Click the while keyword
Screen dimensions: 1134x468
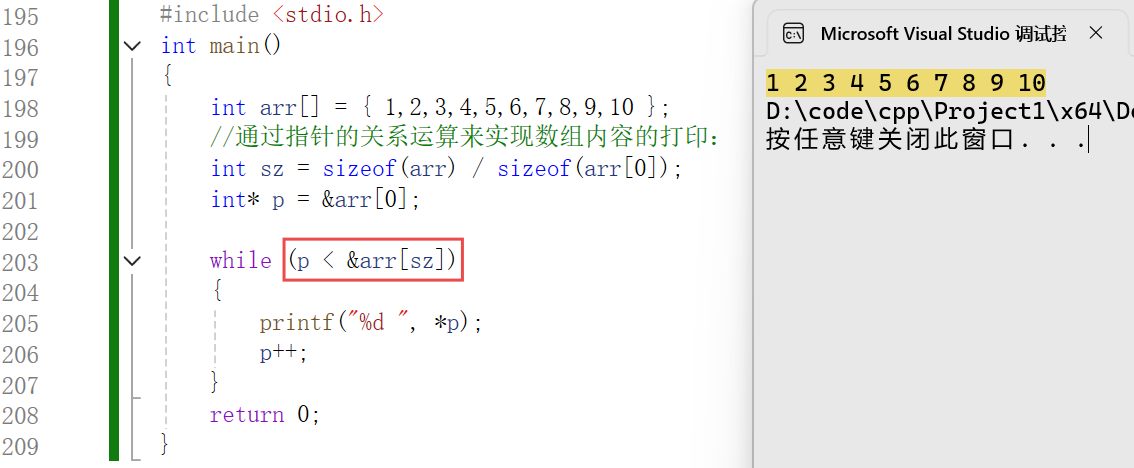pyautogui.click(x=241, y=260)
